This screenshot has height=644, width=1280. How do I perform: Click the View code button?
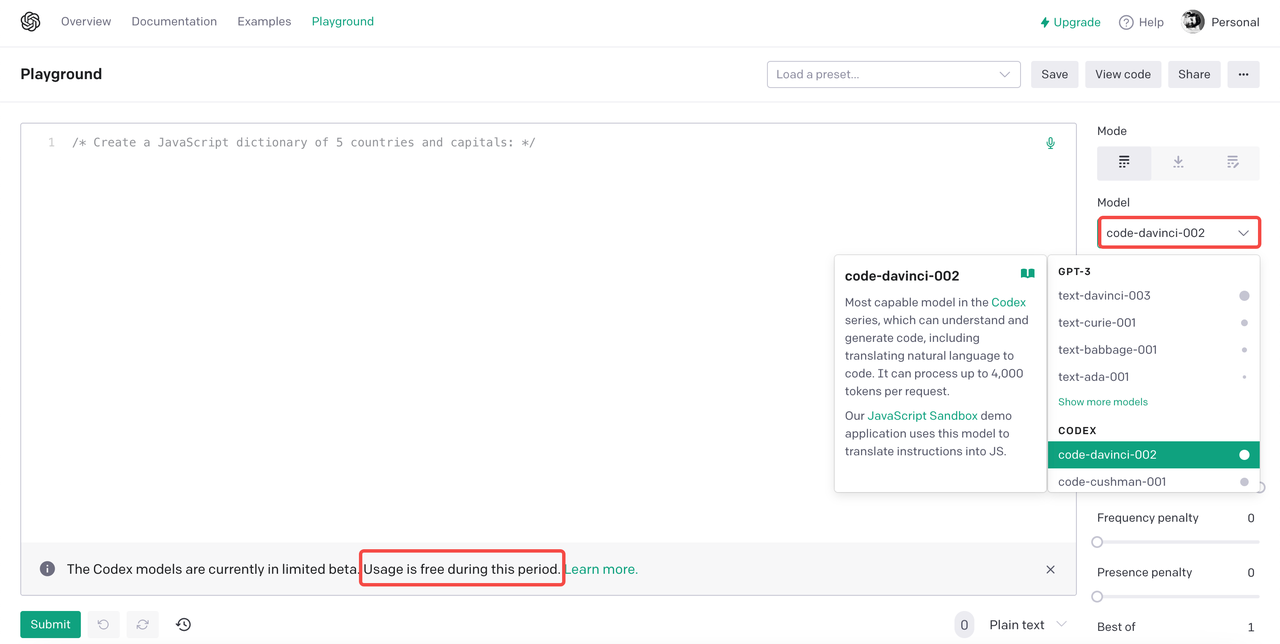click(x=1123, y=74)
